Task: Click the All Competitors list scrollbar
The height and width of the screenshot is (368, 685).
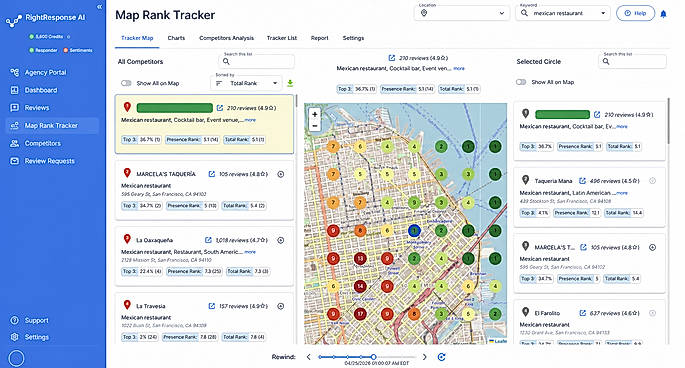Action: point(296,101)
